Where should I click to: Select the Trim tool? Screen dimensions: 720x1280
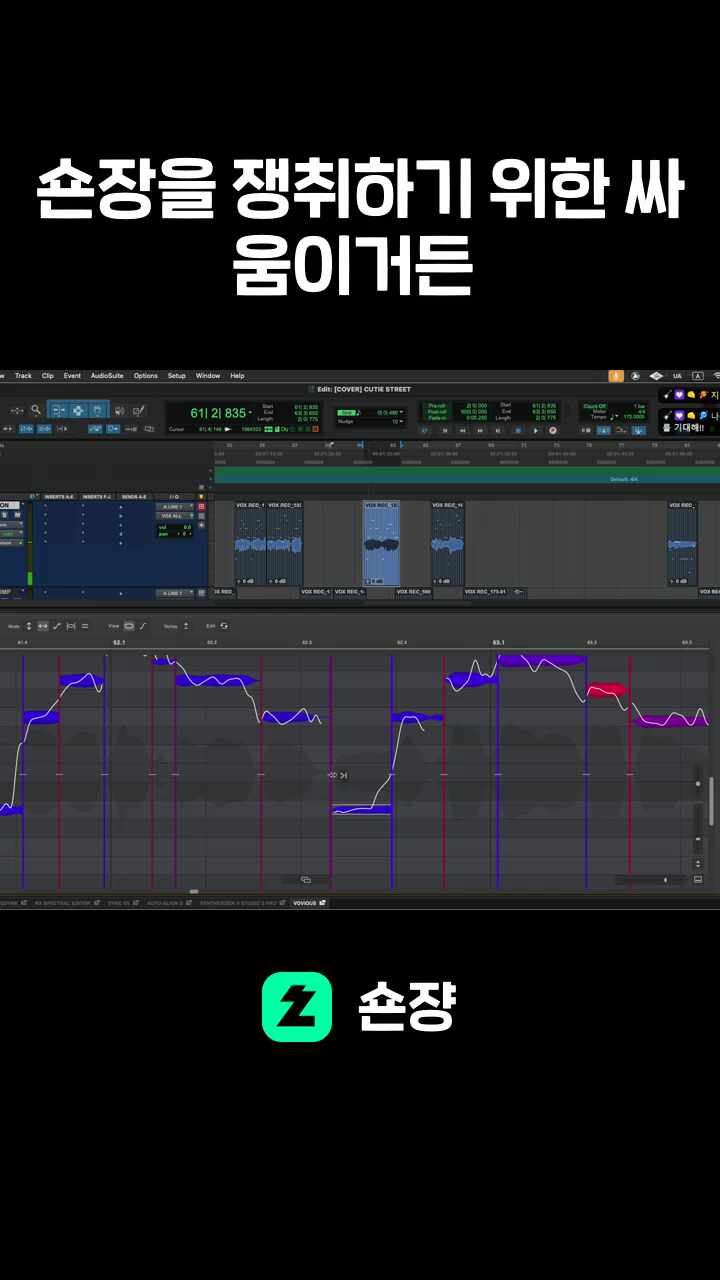[x=58, y=410]
